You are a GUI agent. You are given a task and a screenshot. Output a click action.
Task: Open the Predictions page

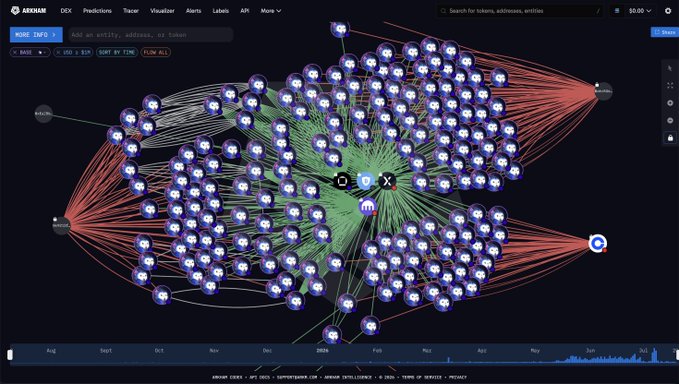click(x=97, y=10)
